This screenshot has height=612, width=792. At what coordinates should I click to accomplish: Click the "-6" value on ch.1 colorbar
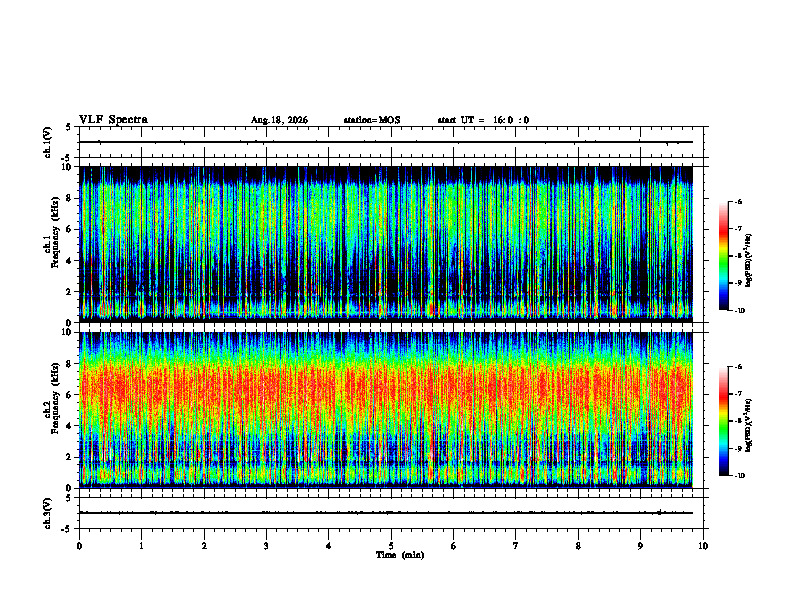739,201
